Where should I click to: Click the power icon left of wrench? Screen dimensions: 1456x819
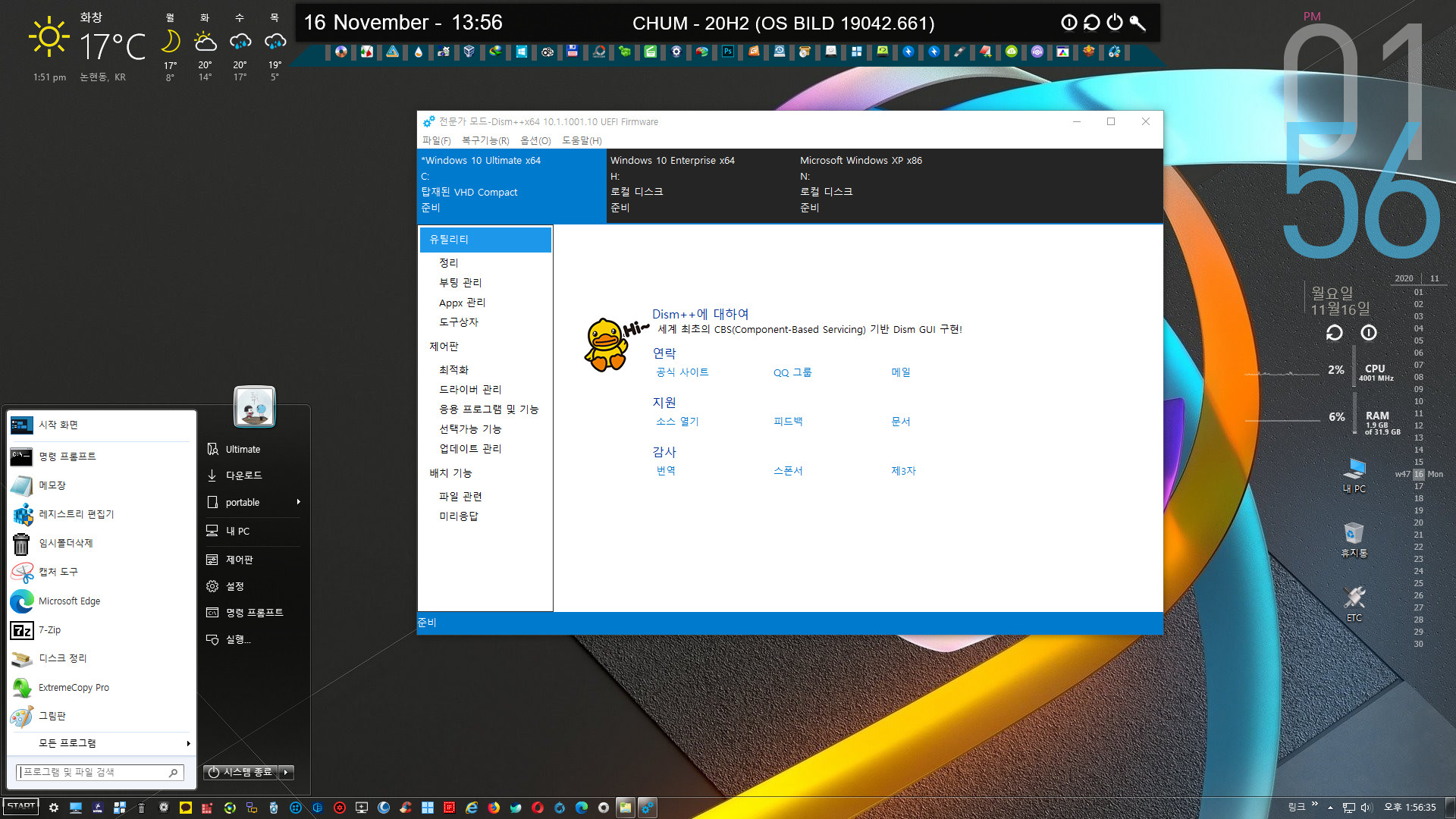coord(1115,23)
